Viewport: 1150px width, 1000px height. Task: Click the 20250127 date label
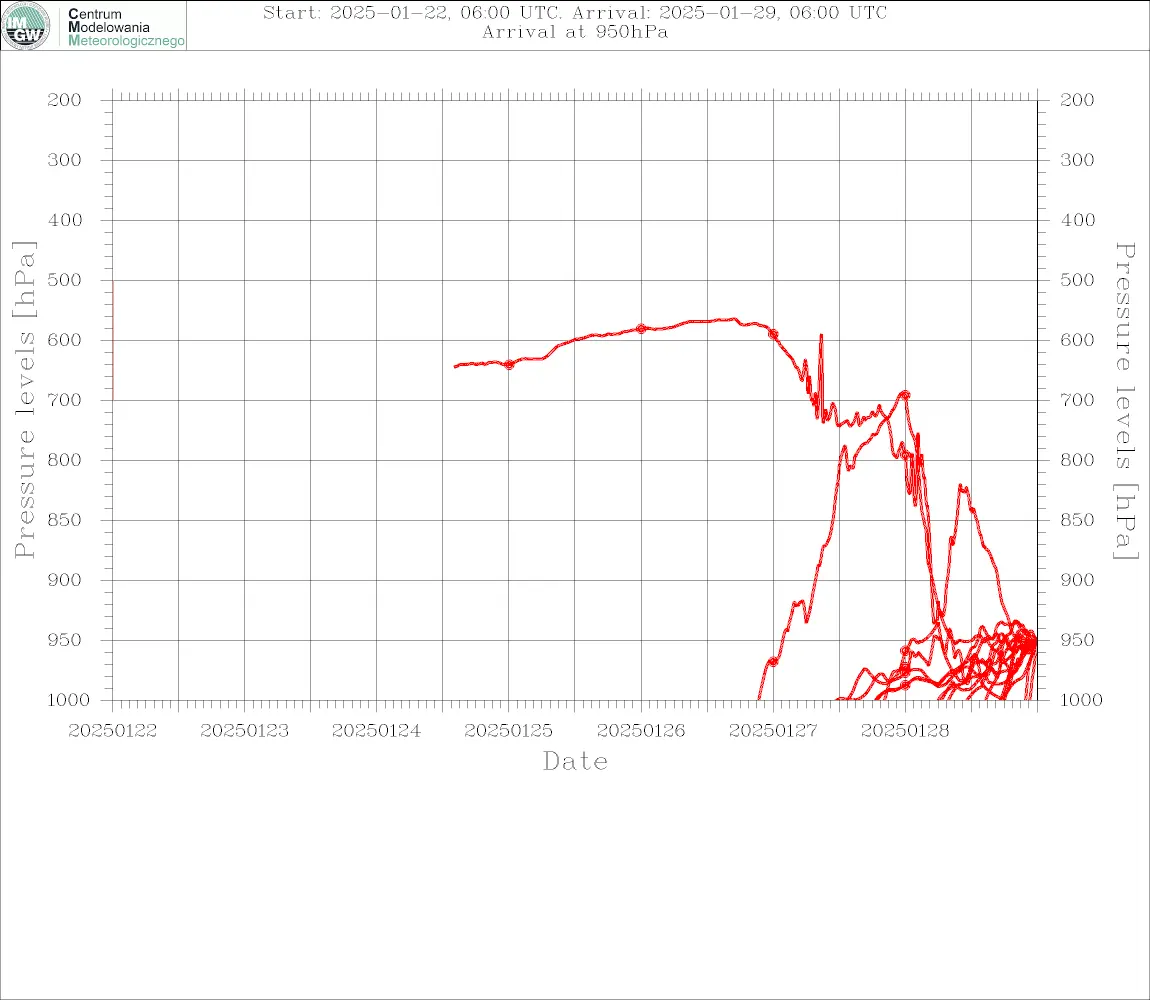(773, 731)
